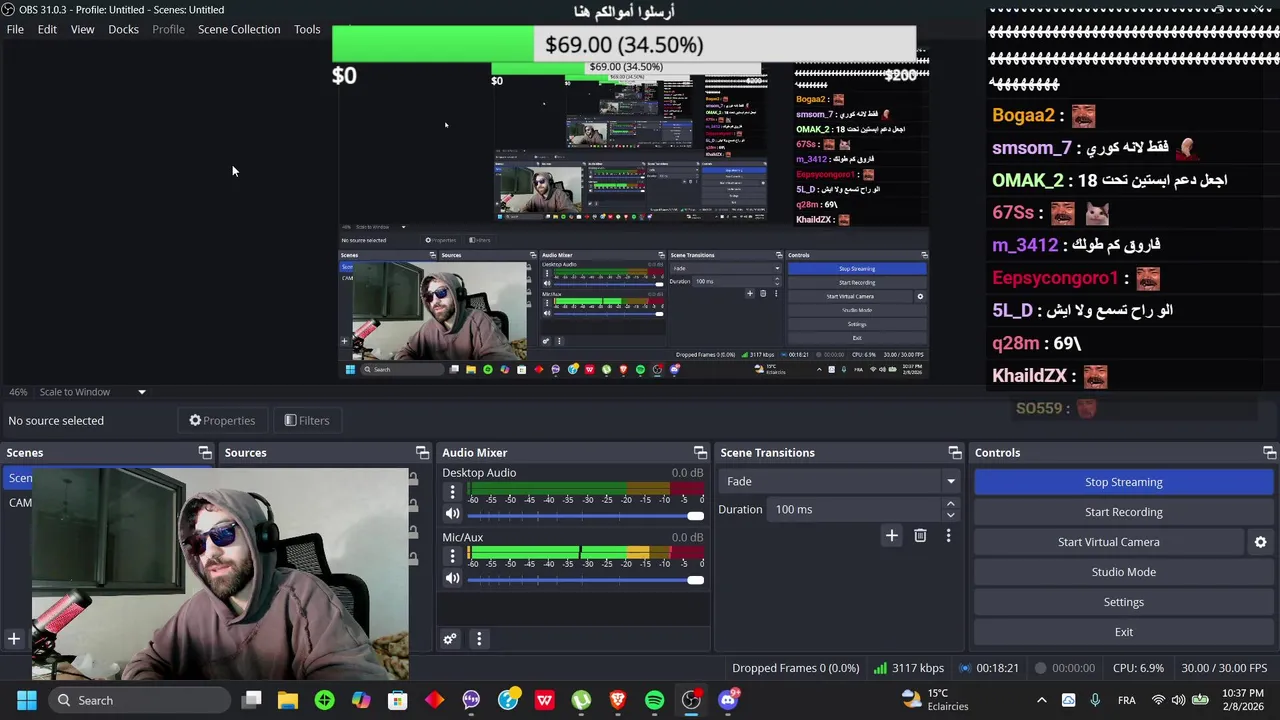The width and height of the screenshot is (1280, 720).
Task: Open Audio Mixer bottom three-dot menu
Action: [x=479, y=639]
